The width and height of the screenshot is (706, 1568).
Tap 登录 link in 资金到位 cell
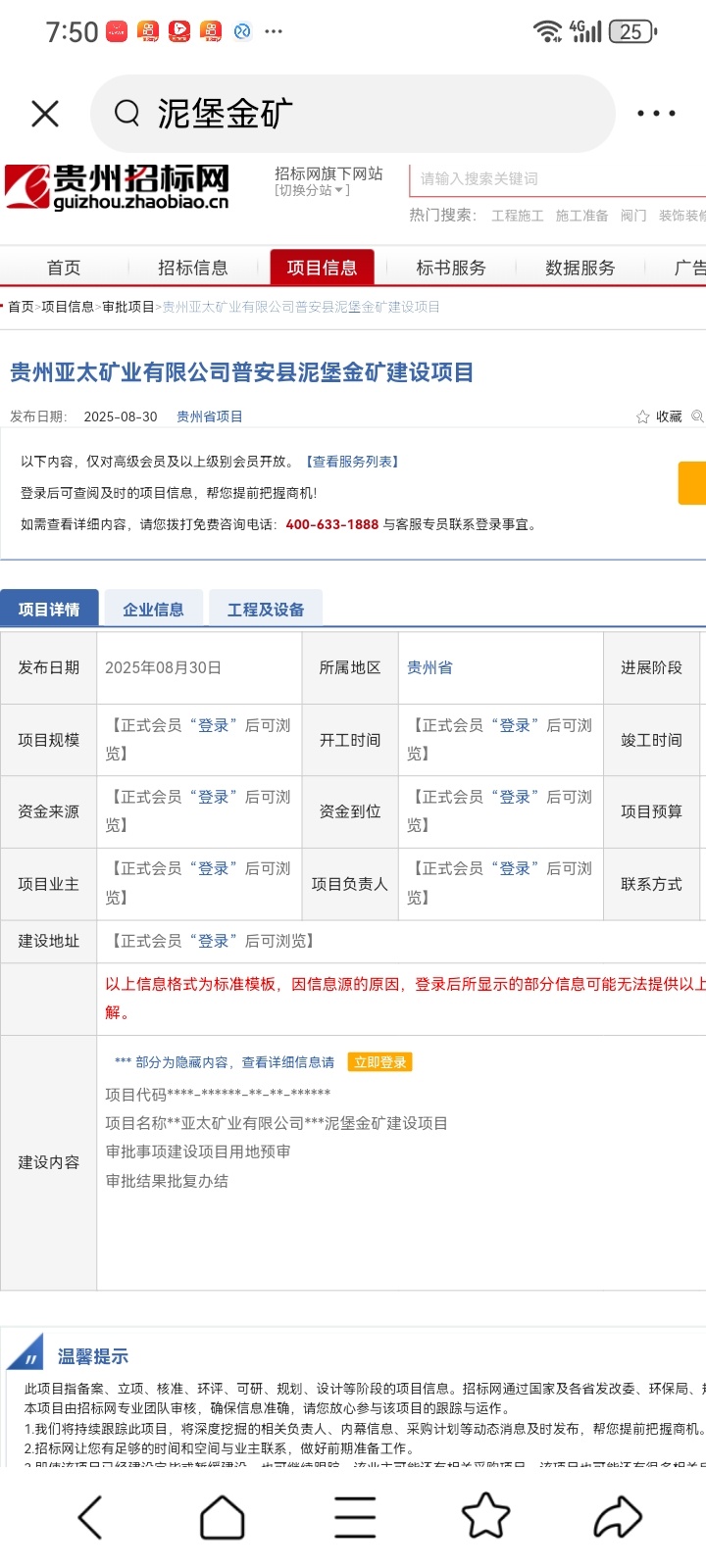[x=515, y=797]
